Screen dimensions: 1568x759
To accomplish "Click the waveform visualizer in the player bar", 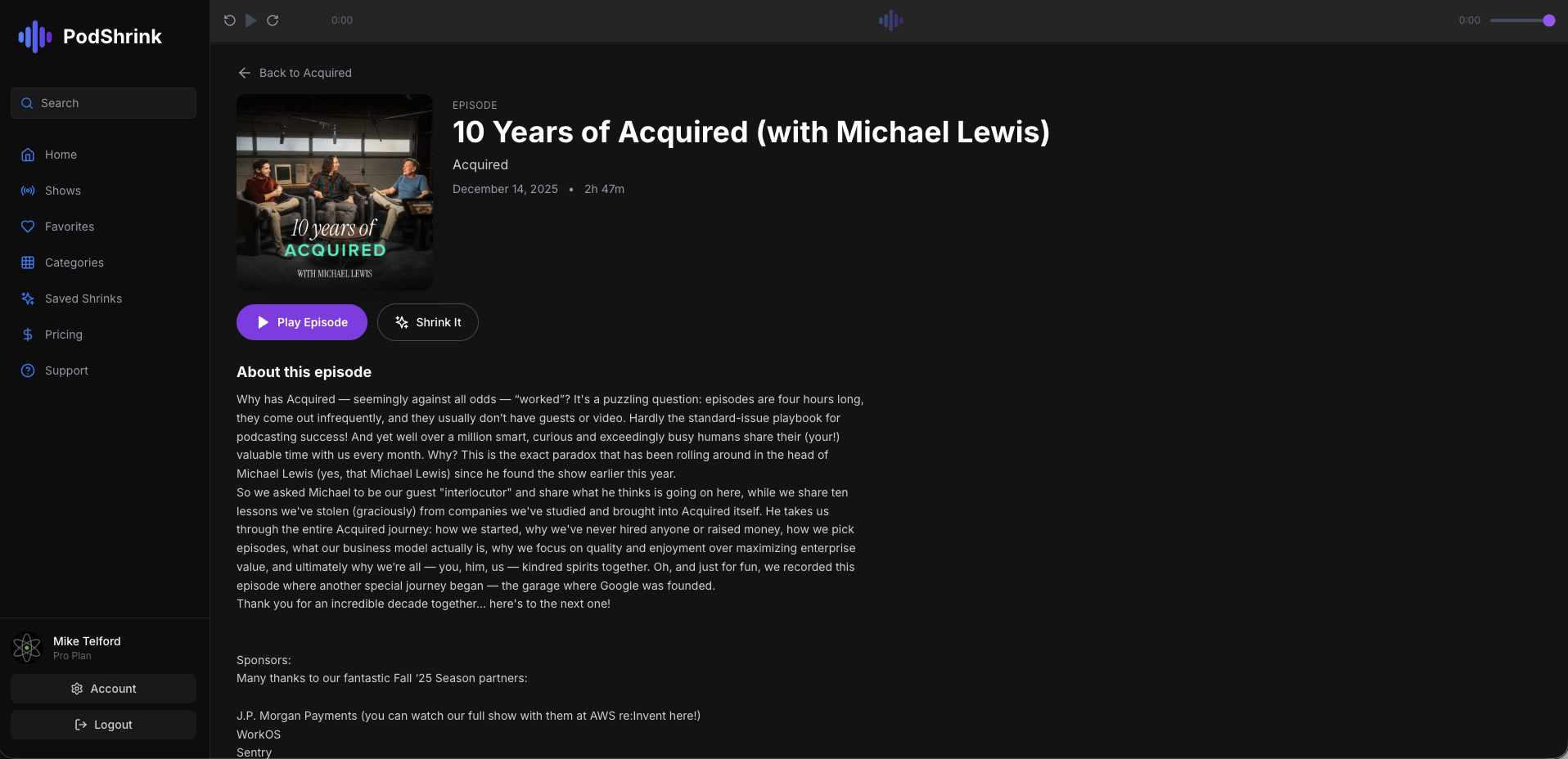I will point(890,20).
